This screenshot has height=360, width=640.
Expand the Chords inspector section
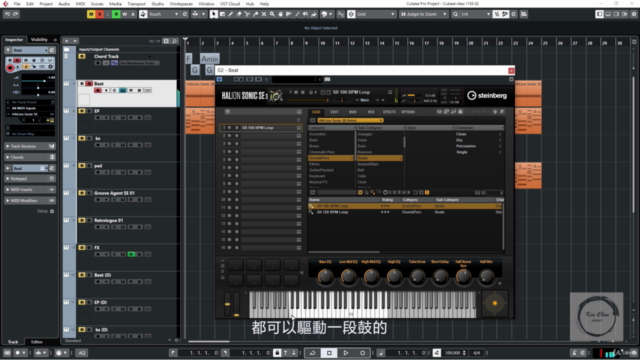(x=30, y=157)
